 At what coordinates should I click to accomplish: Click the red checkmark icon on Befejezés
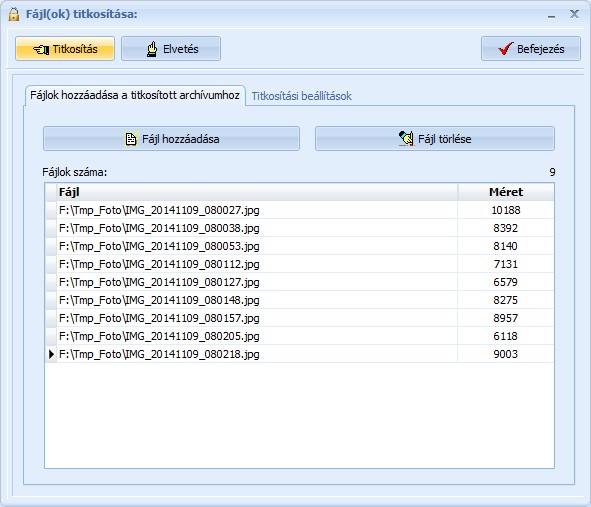[505, 49]
